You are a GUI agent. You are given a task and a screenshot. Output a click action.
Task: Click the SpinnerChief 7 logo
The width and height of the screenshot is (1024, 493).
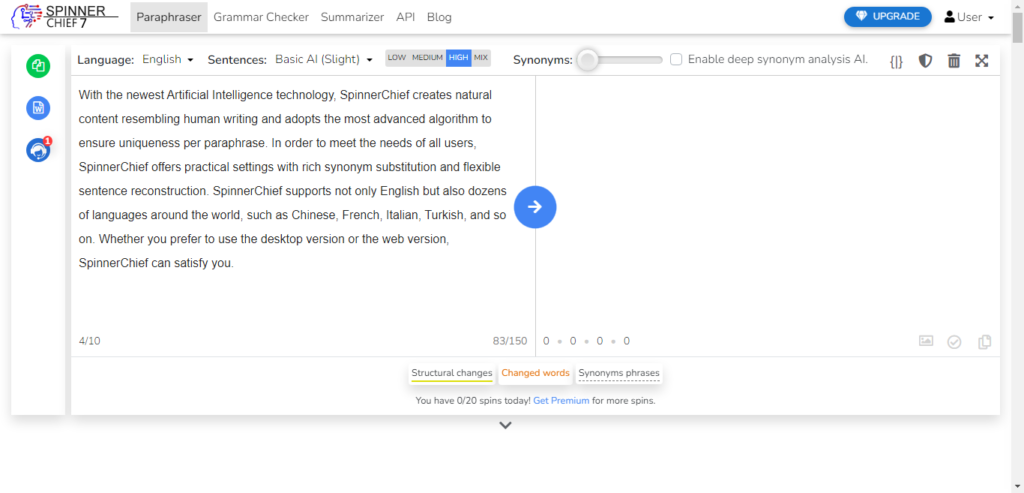64,17
